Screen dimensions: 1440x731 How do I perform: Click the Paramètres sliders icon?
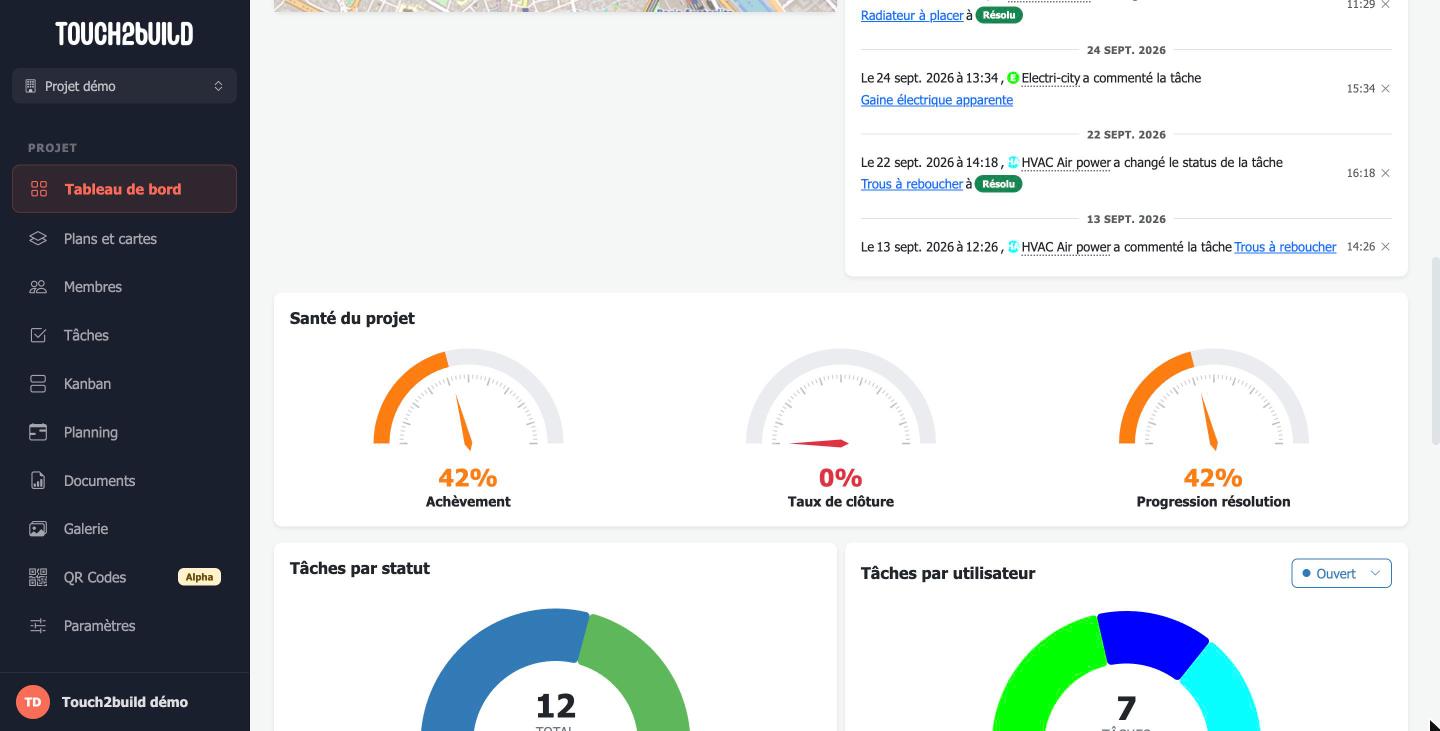pos(38,626)
